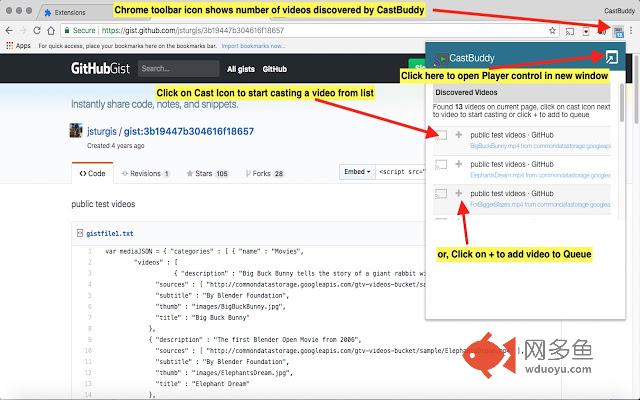Open the Stars tab
This screenshot has width=640, height=400.
pos(207,173)
